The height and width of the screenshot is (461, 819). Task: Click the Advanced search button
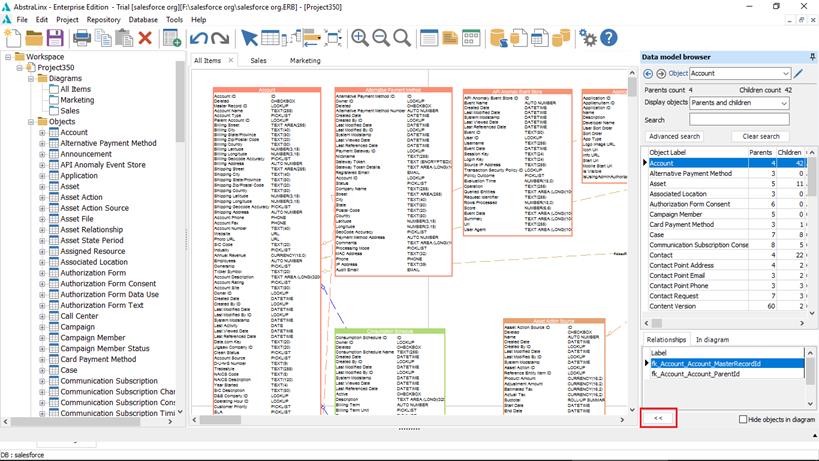pyautogui.click(x=673, y=136)
